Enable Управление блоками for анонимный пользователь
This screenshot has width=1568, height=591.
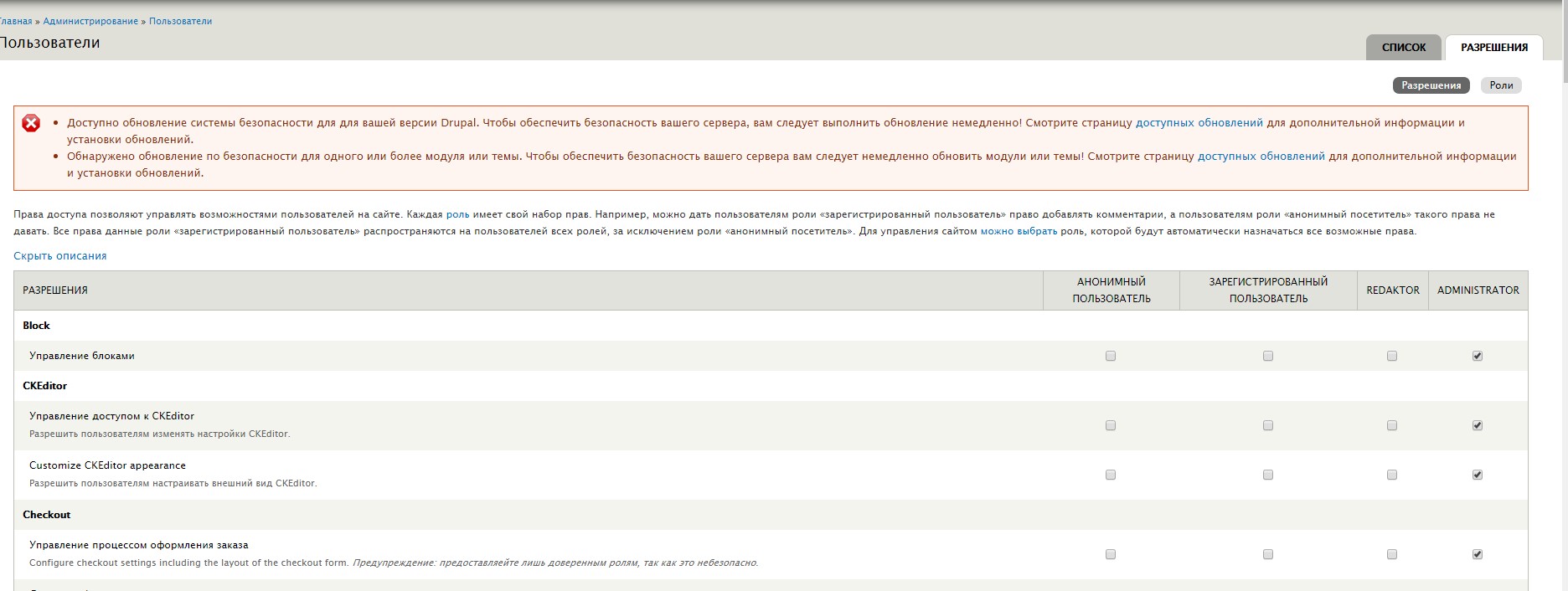(1111, 356)
